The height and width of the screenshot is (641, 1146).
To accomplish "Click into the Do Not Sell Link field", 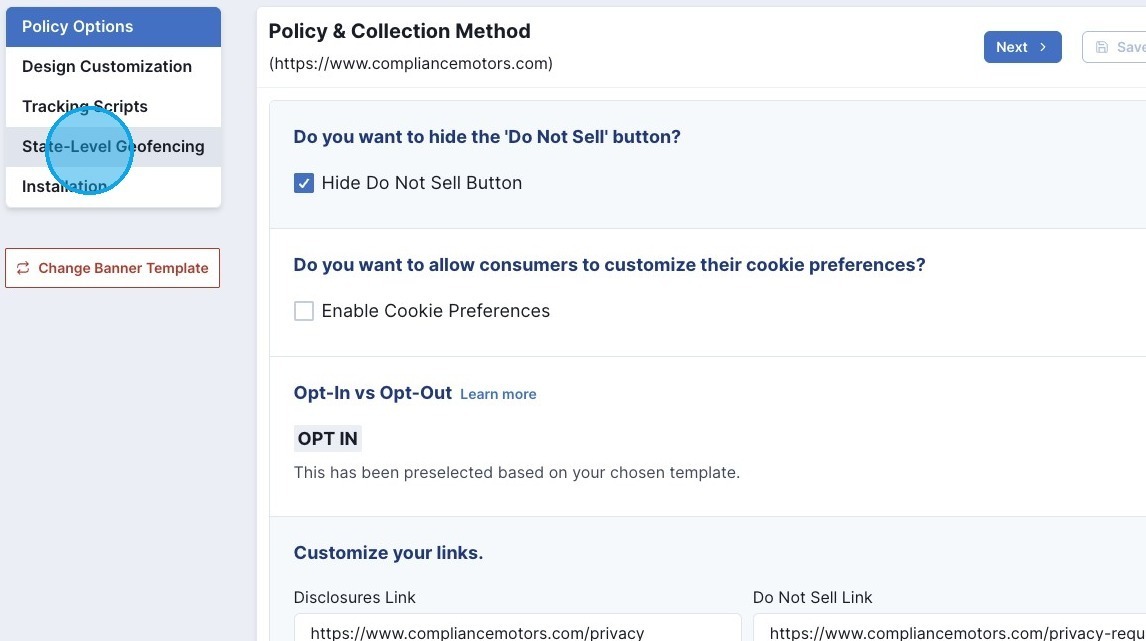I will [x=950, y=632].
